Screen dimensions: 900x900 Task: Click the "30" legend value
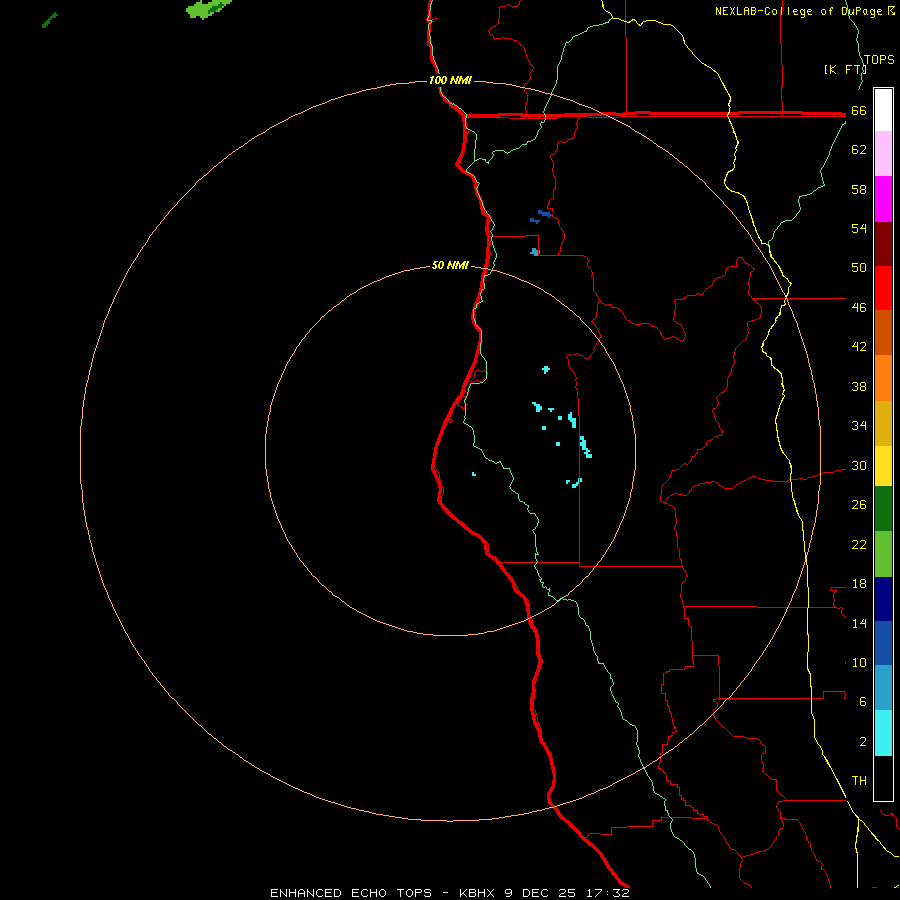coord(859,465)
